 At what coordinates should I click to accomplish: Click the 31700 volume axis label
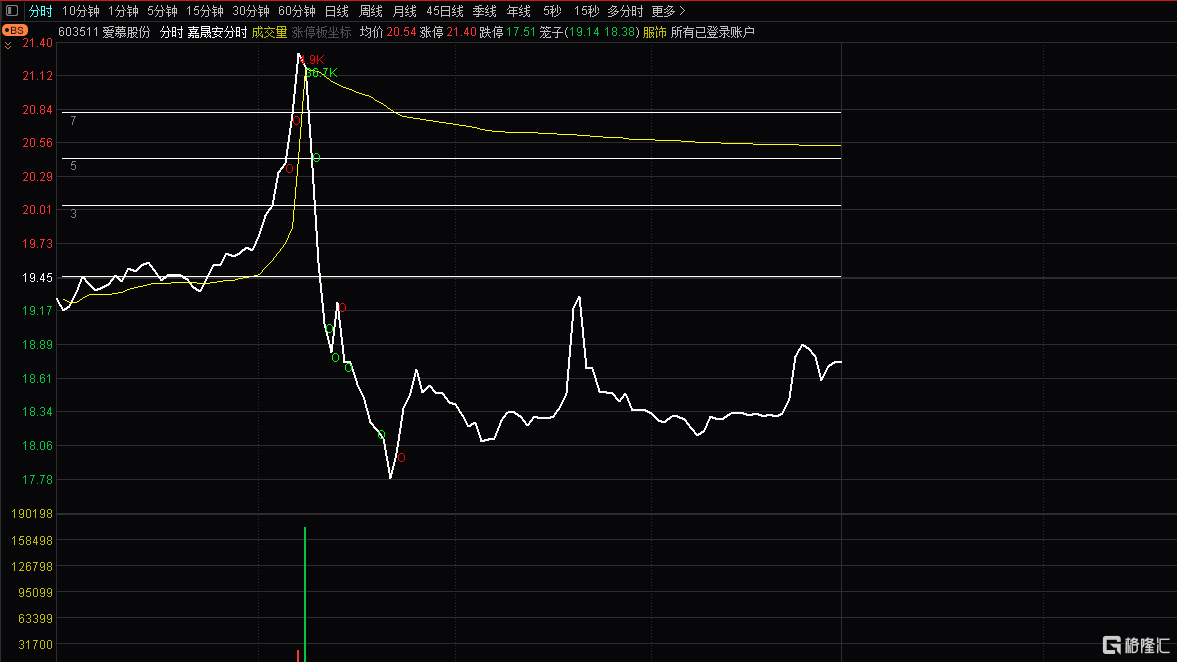tap(35, 645)
